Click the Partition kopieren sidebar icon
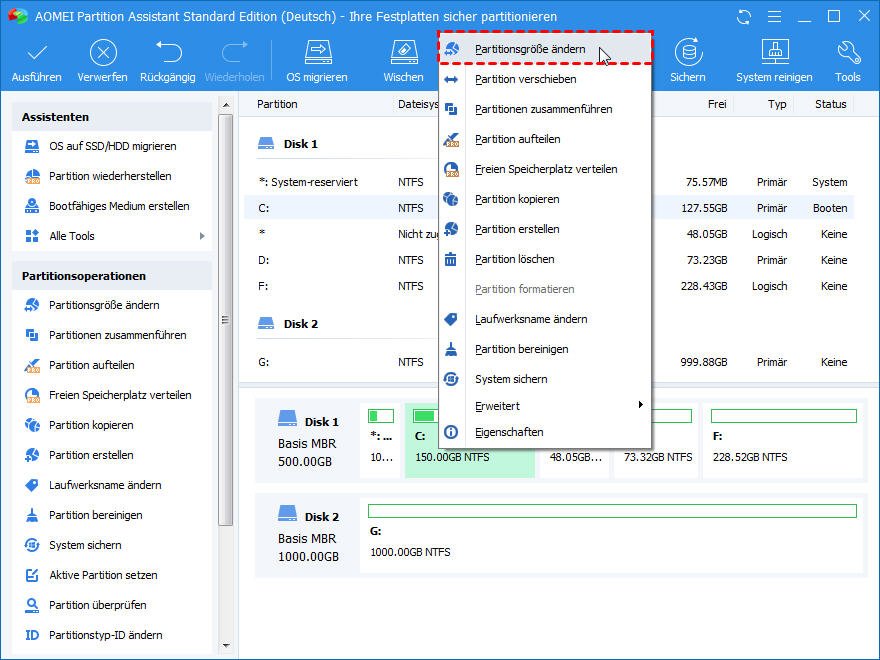Screen dimensions: 880x660 coord(32,425)
